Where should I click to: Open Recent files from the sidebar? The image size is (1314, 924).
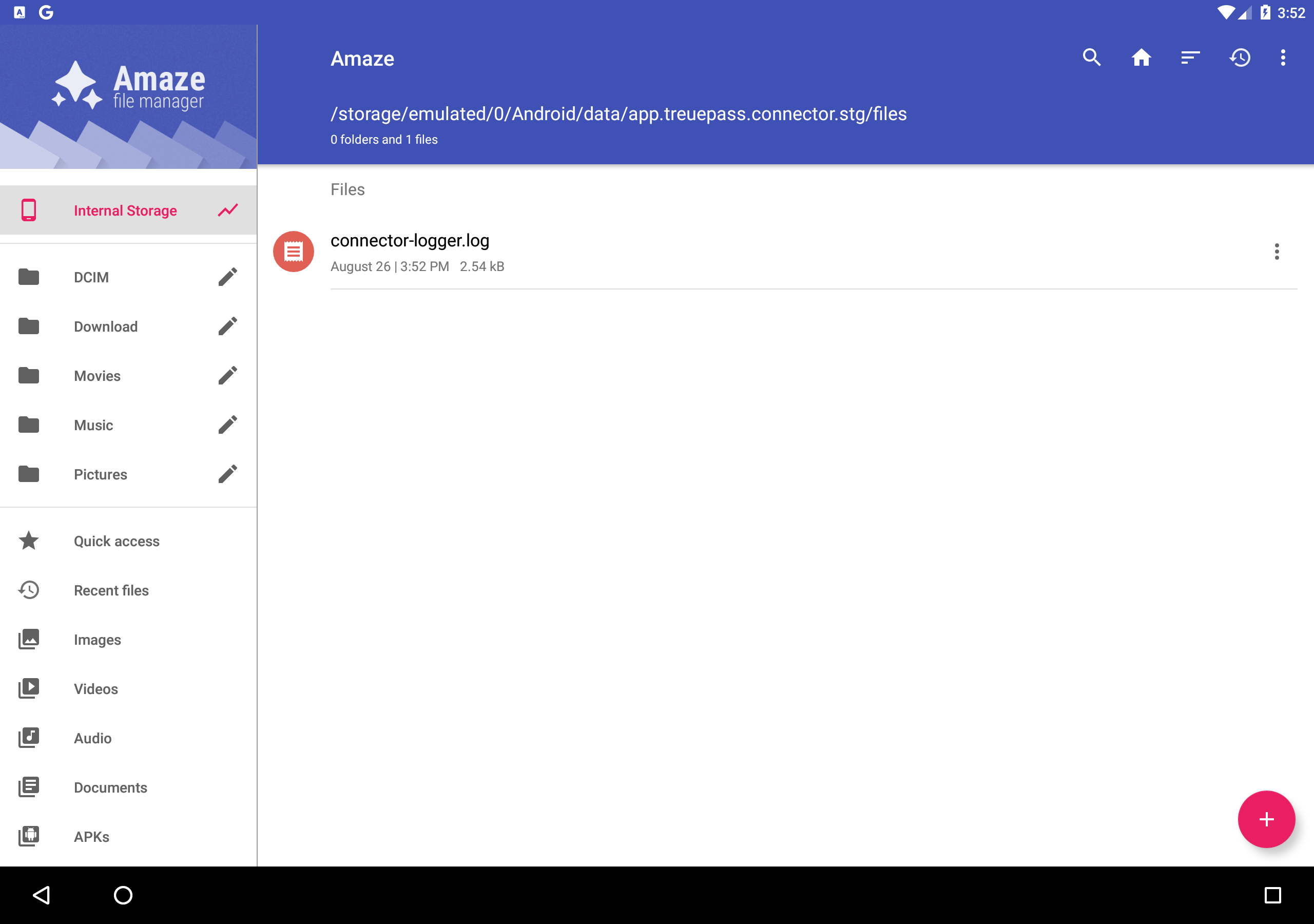[x=111, y=590]
